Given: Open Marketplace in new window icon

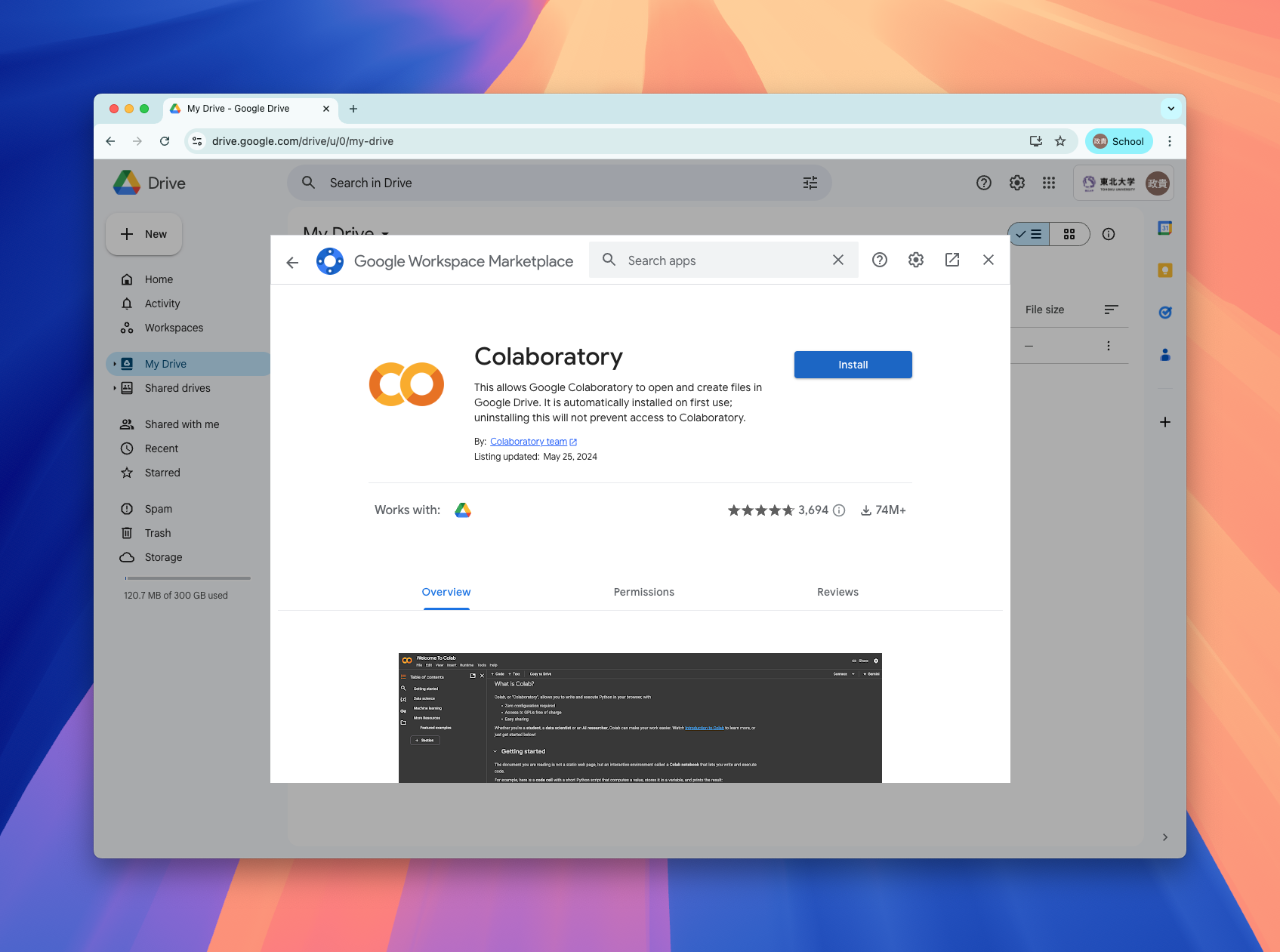Looking at the screenshot, I should click(x=952, y=260).
